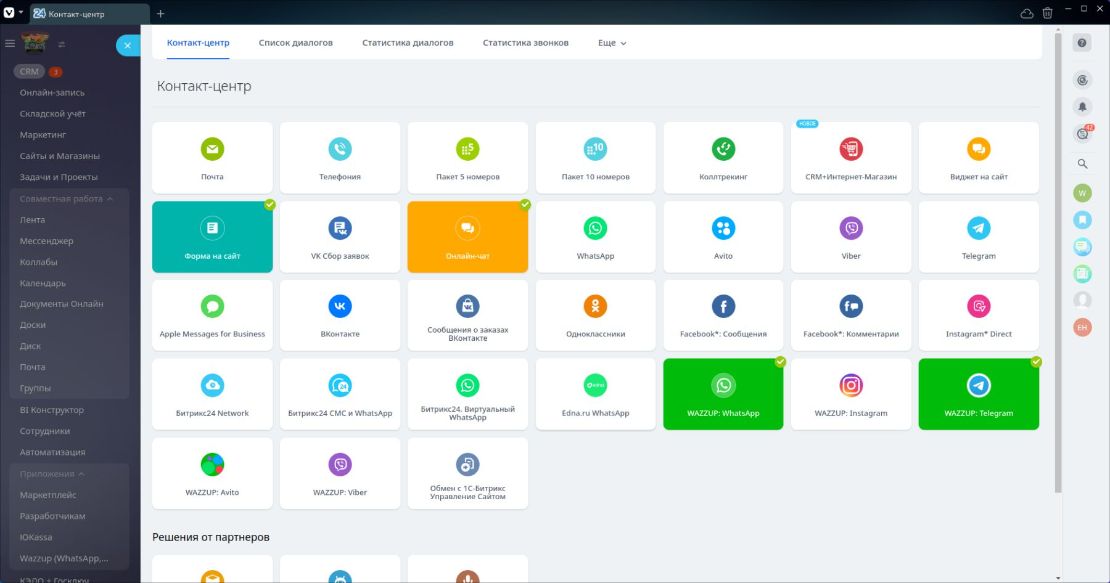The width and height of the screenshot is (1110, 583).
Task: Switch to Статистика звонков tab
Action: pos(525,43)
